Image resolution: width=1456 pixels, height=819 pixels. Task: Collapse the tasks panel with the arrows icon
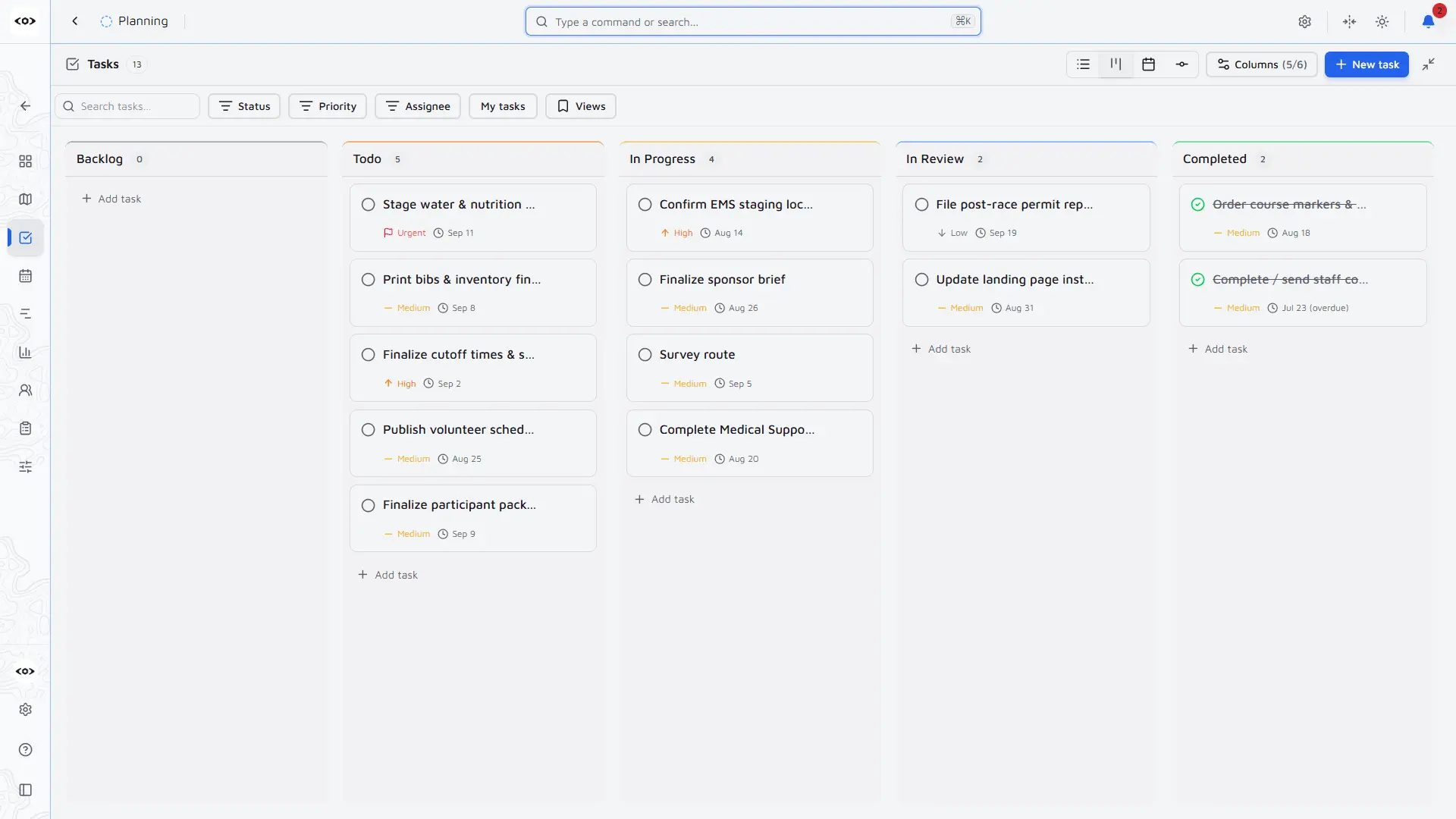point(1429,64)
